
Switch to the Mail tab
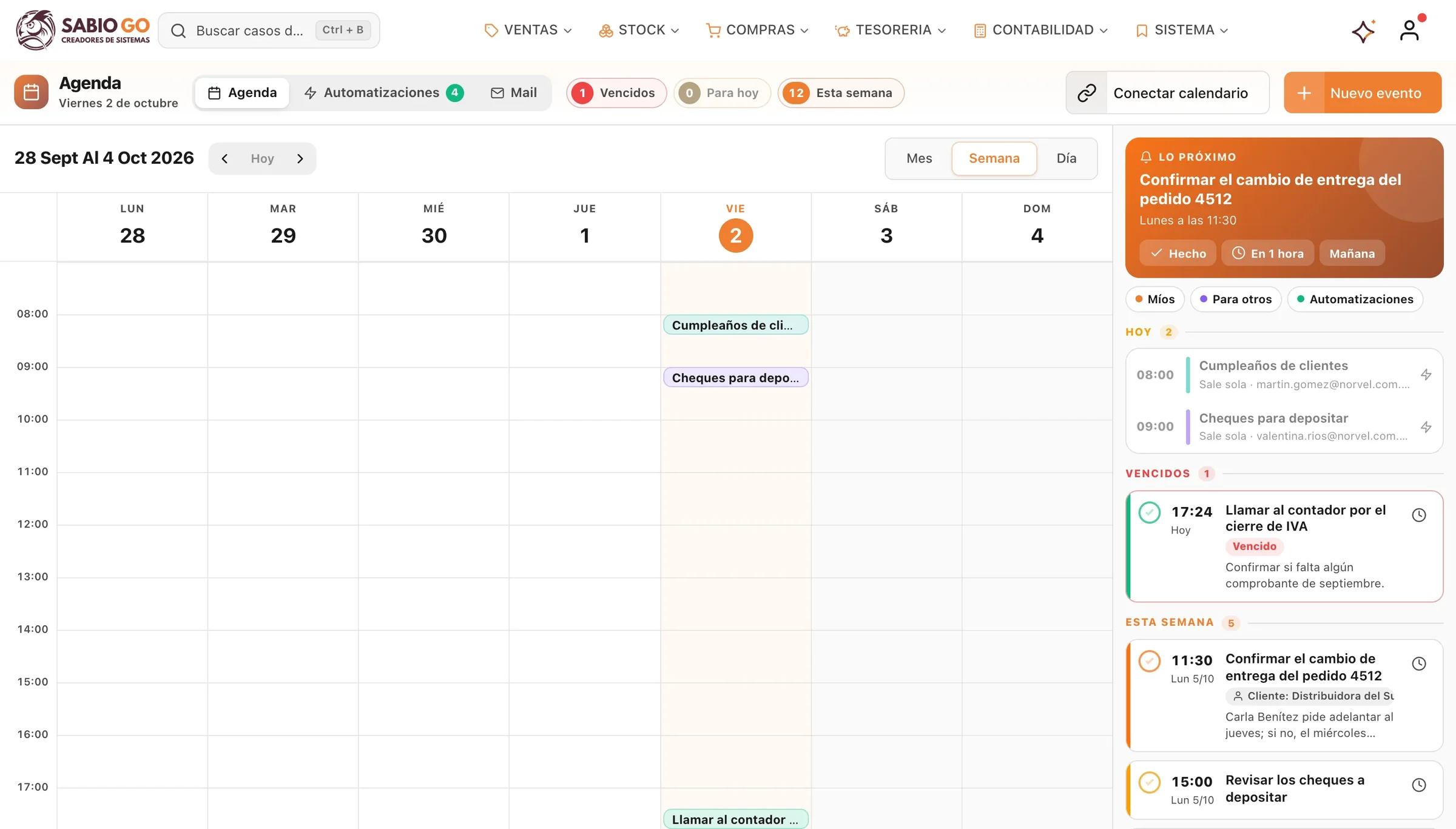(x=514, y=93)
